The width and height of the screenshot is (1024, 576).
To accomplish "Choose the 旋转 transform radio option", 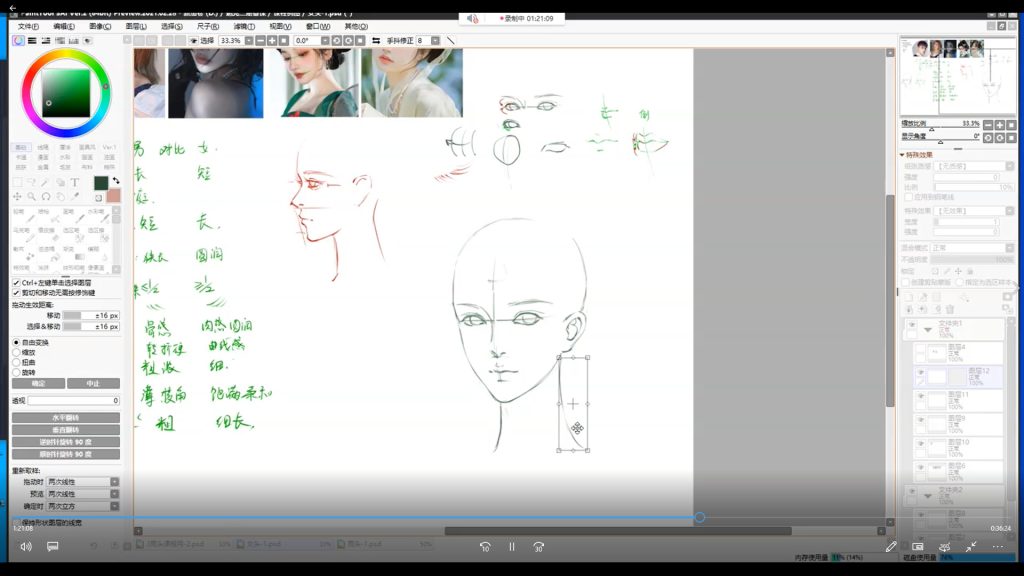I will click(16, 372).
